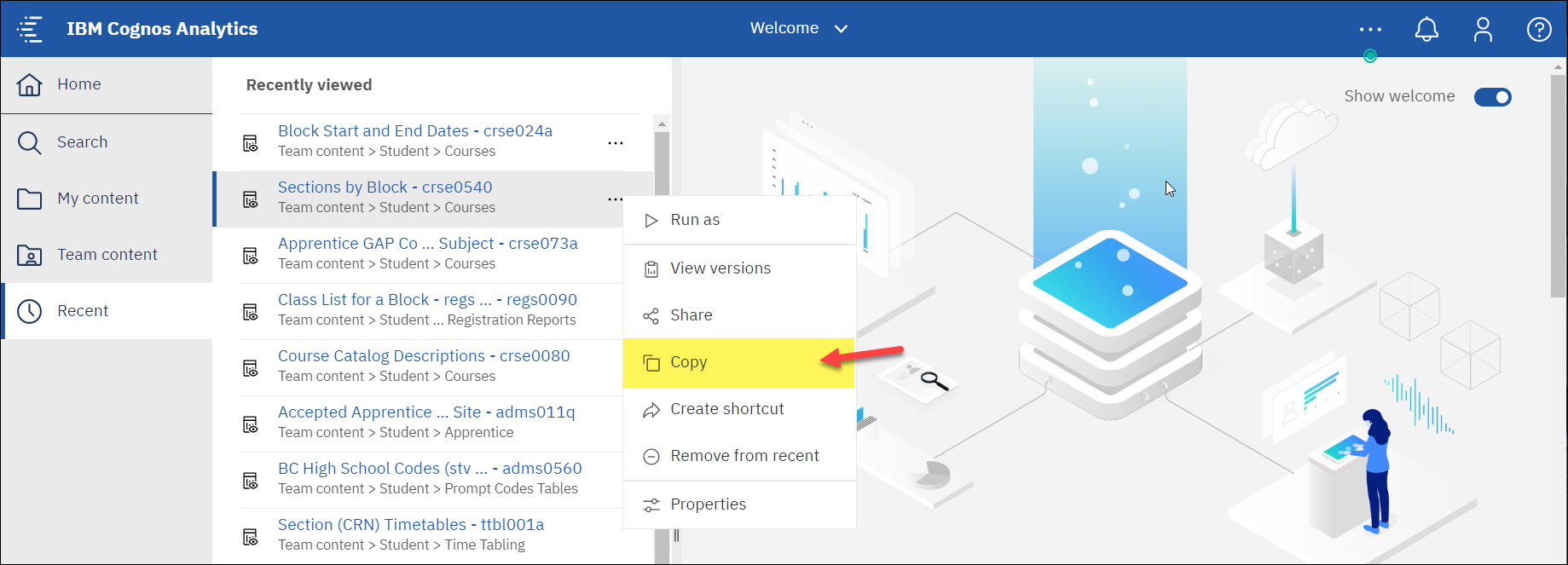Click report icon for Course Catalog Descriptions
This screenshot has width=1568, height=565.
(x=251, y=368)
